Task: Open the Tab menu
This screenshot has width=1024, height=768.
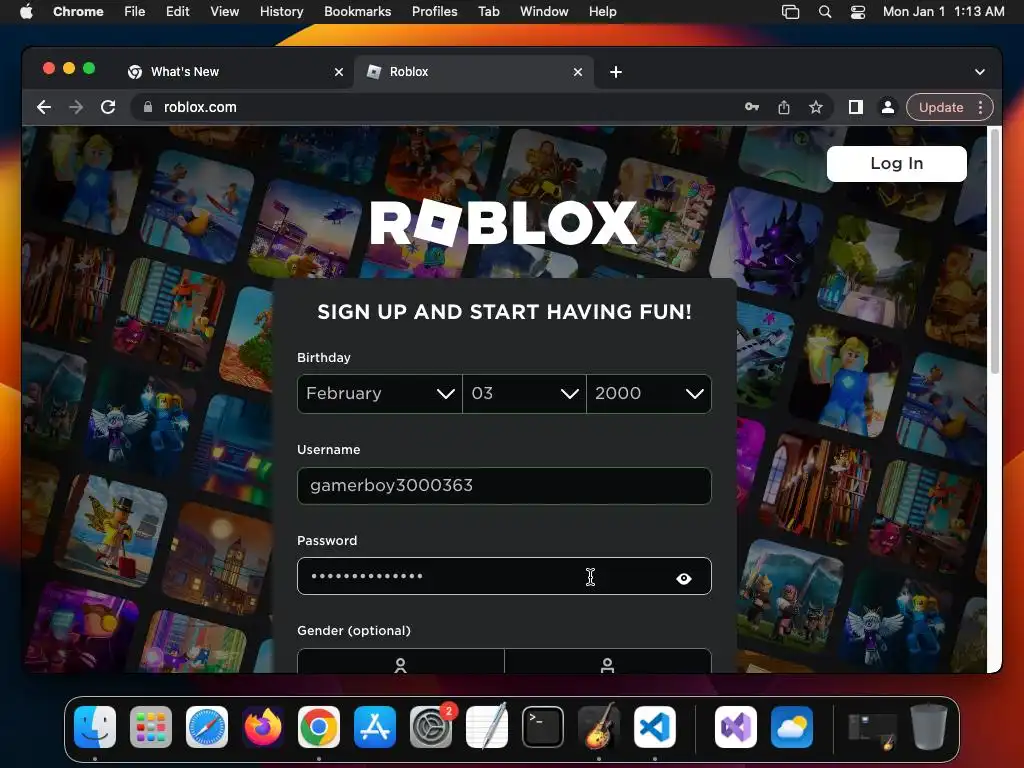Action: click(488, 12)
